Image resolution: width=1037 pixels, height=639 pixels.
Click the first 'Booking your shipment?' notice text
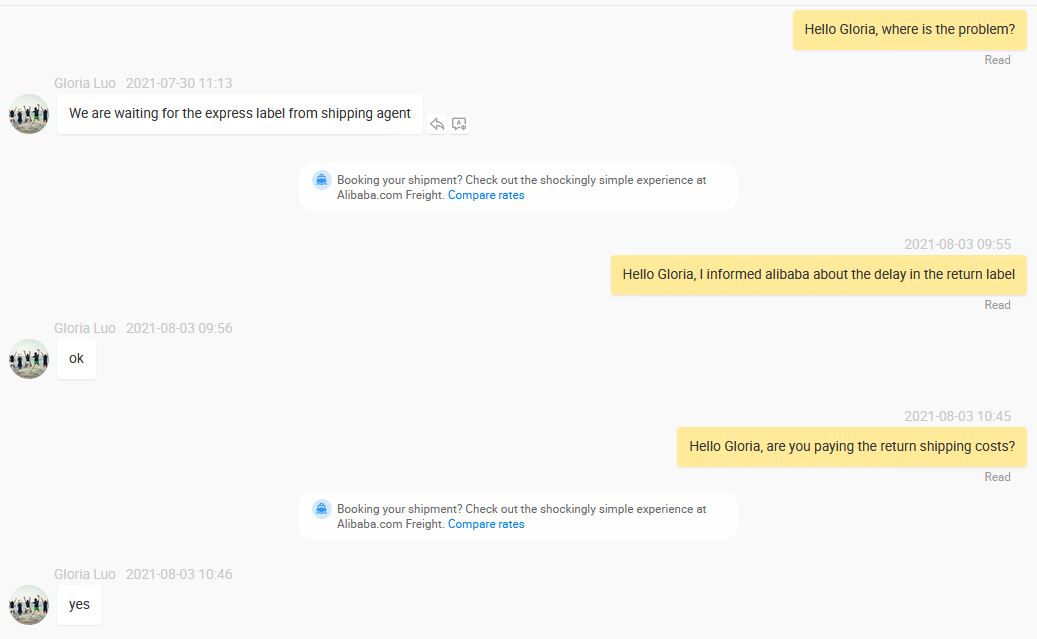[x=521, y=187]
